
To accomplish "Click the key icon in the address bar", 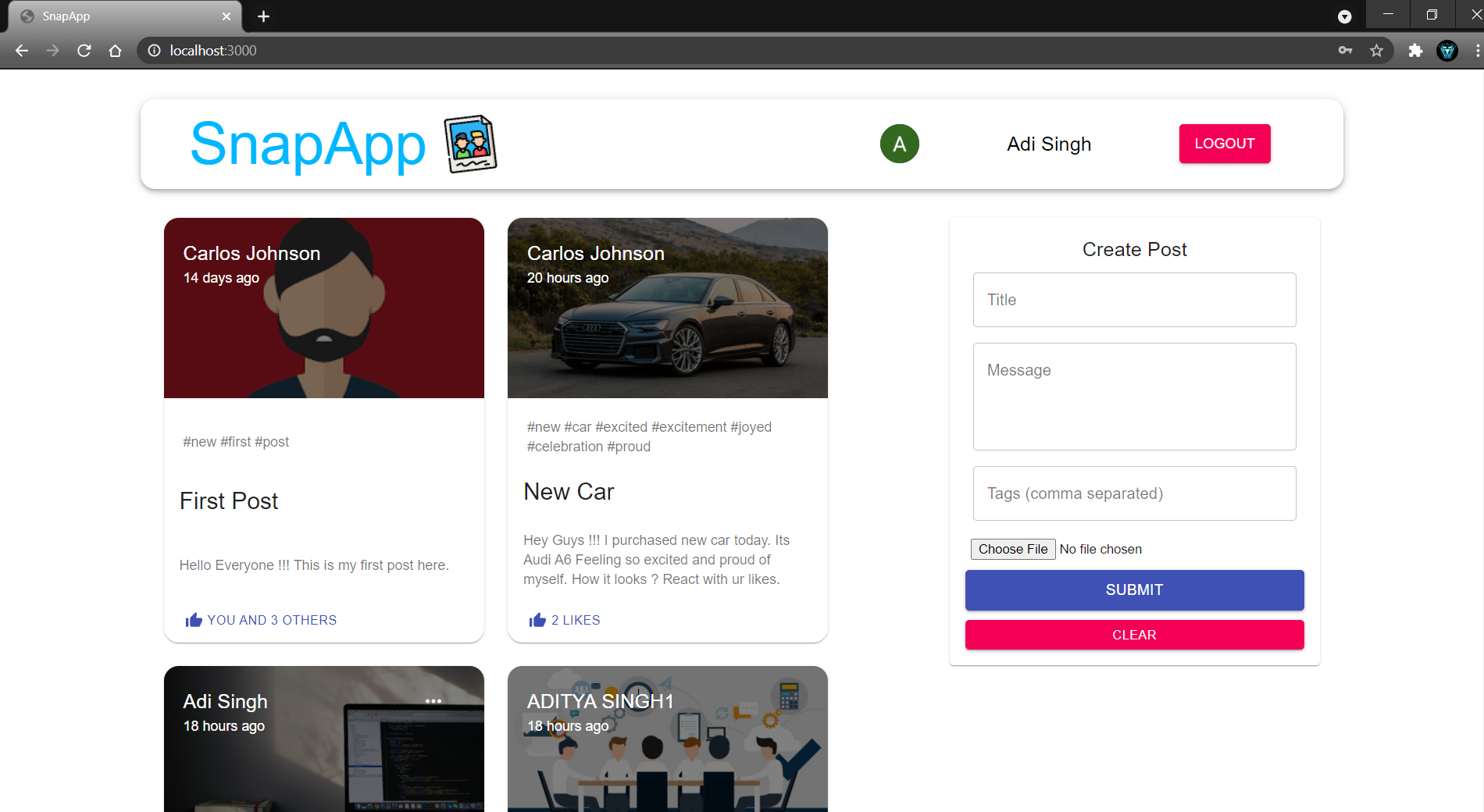I will (1345, 50).
